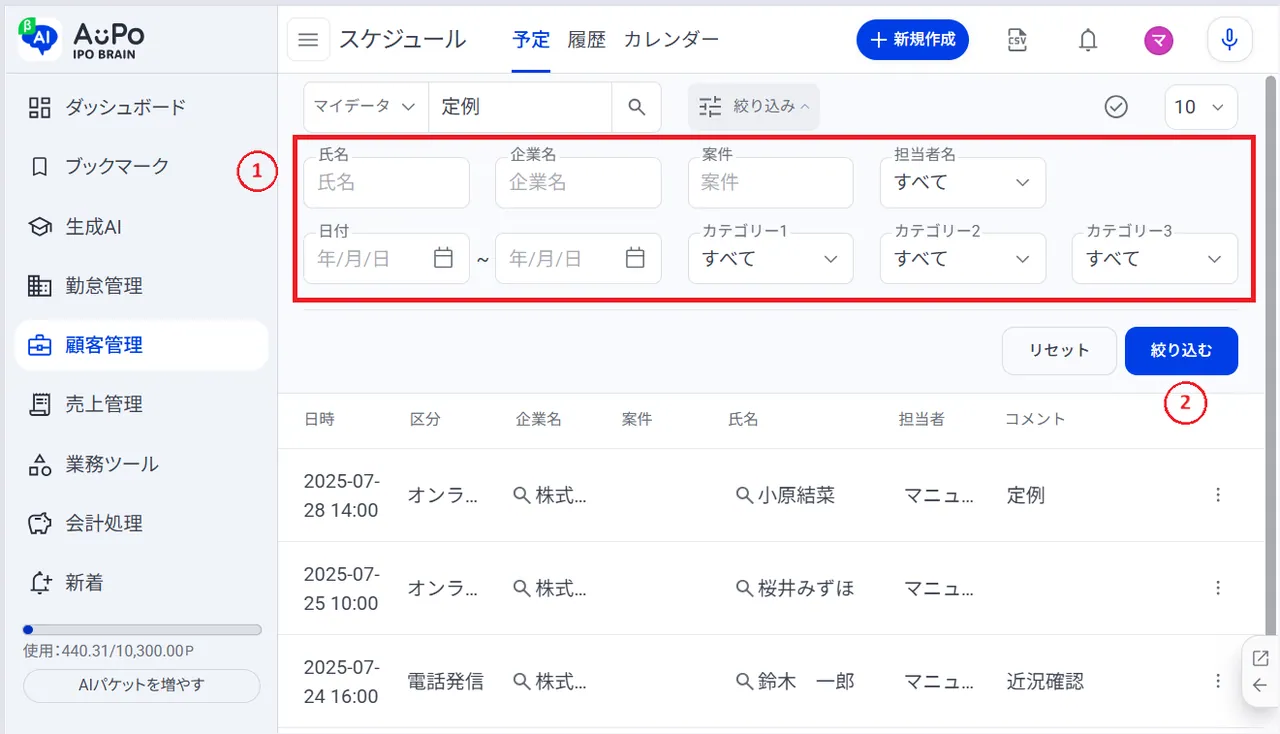Open the row menu for 小原結菜
Image resolution: width=1280 pixels, height=734 pixels.
pos(1218,495)
